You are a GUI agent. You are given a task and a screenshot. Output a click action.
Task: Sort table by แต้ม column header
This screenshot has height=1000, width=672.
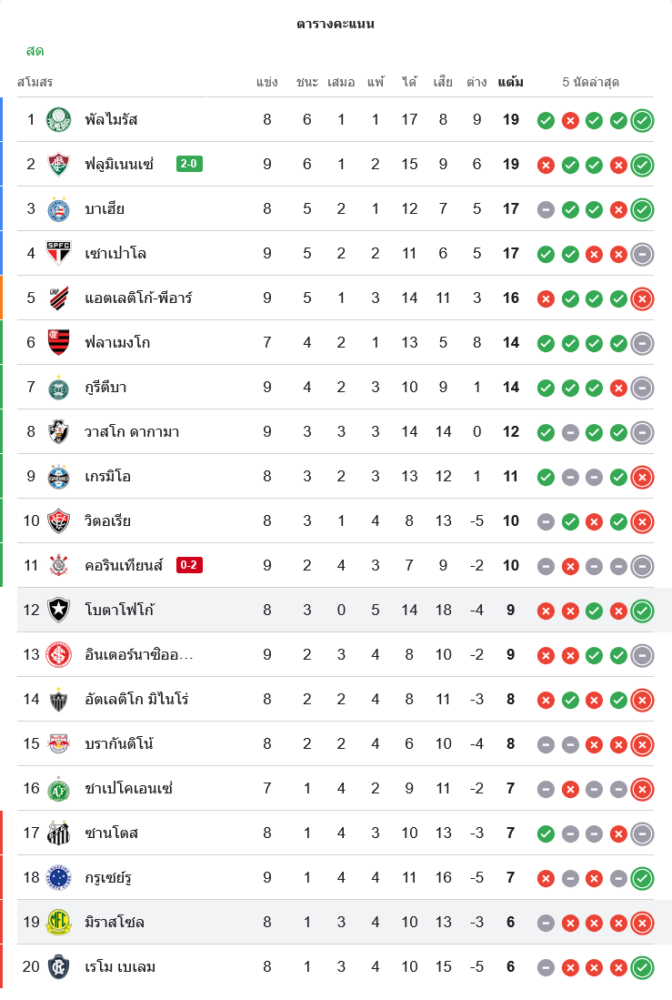[x=510, y=82]
